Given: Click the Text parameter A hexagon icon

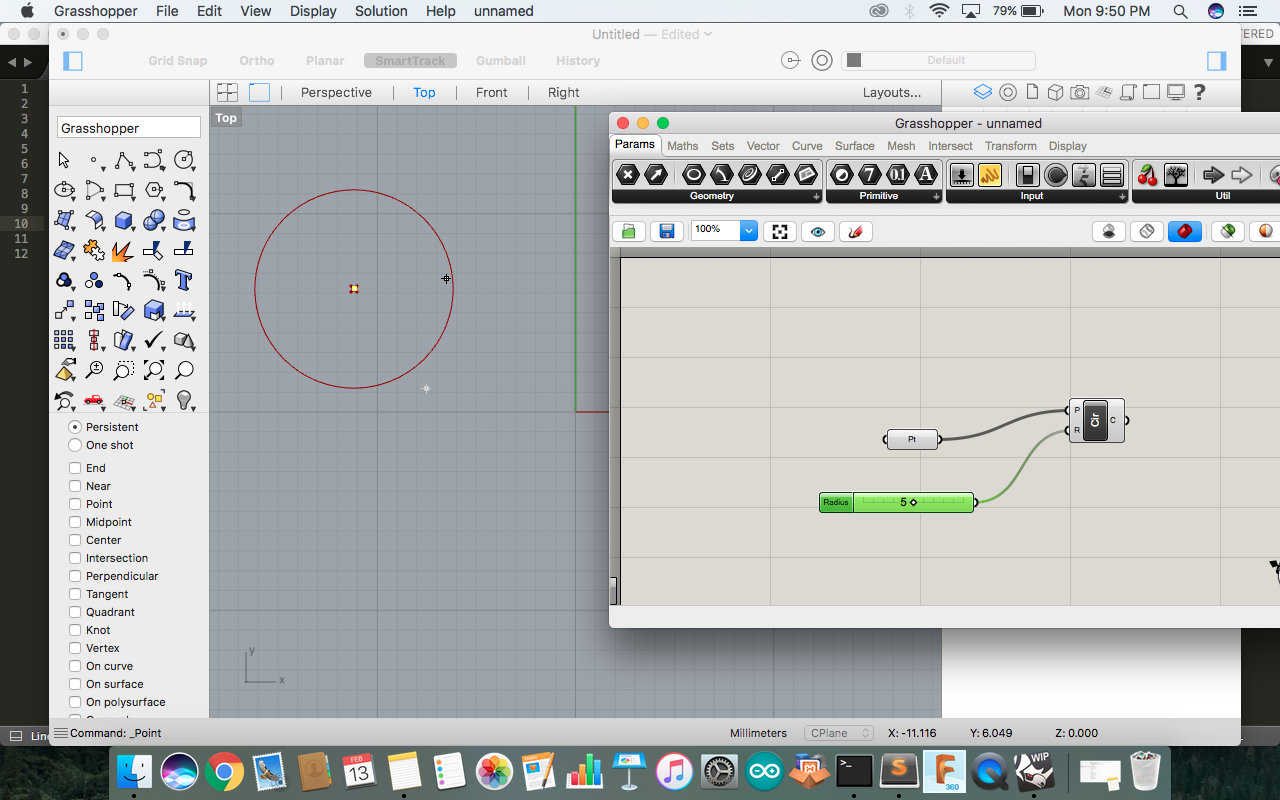Looking at the screenshot, I should pos(926,175).
